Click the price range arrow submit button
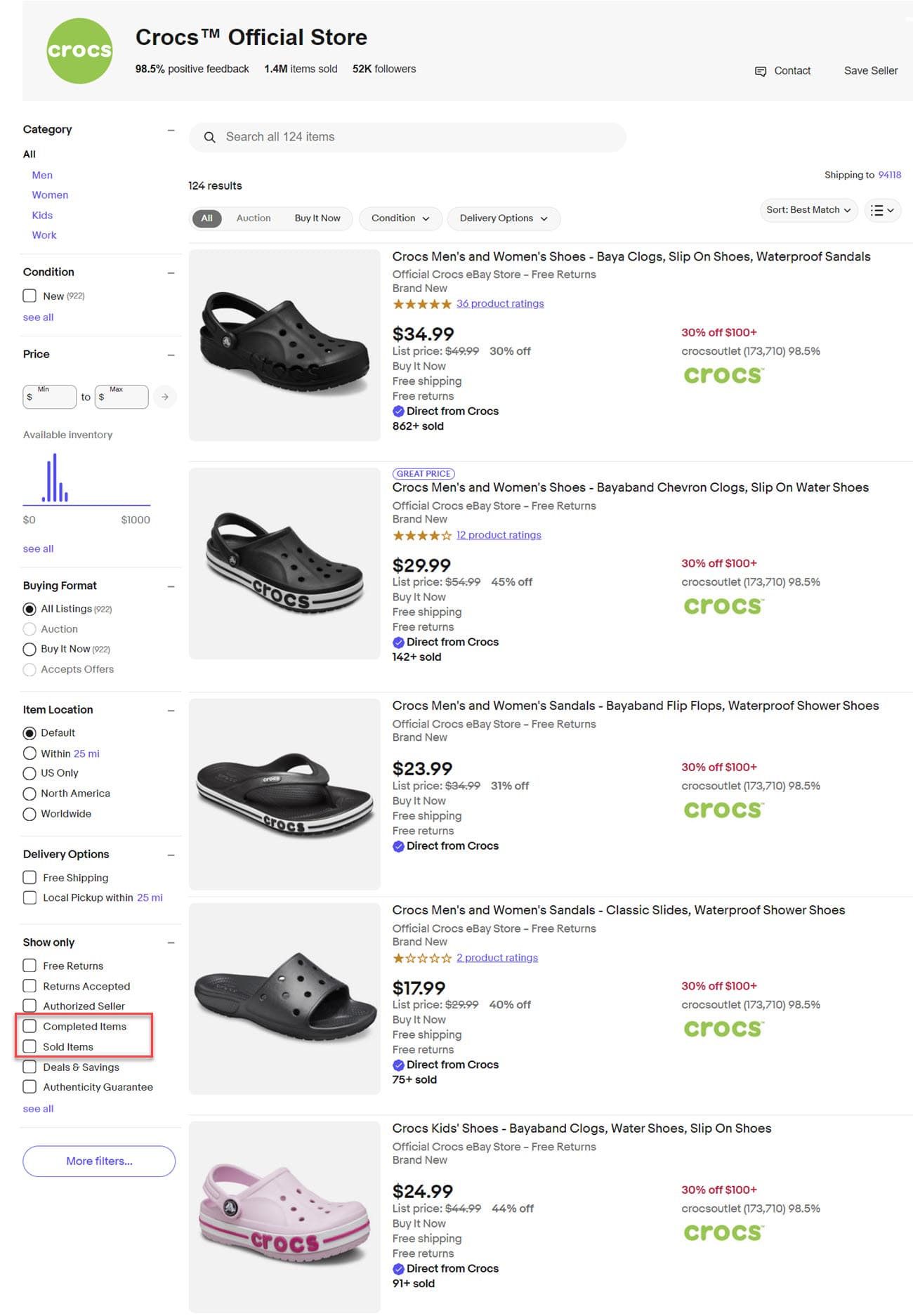 click(x=165, y=397)
